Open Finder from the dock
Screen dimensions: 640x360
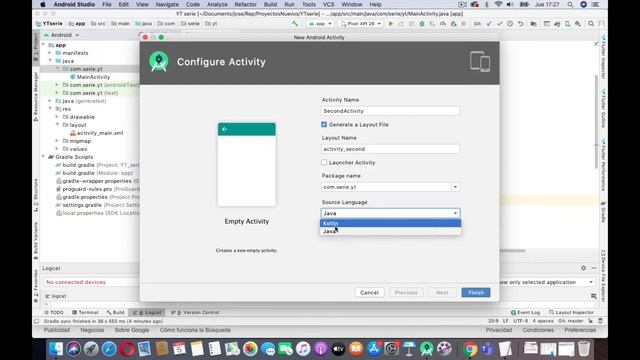point(56,349)
